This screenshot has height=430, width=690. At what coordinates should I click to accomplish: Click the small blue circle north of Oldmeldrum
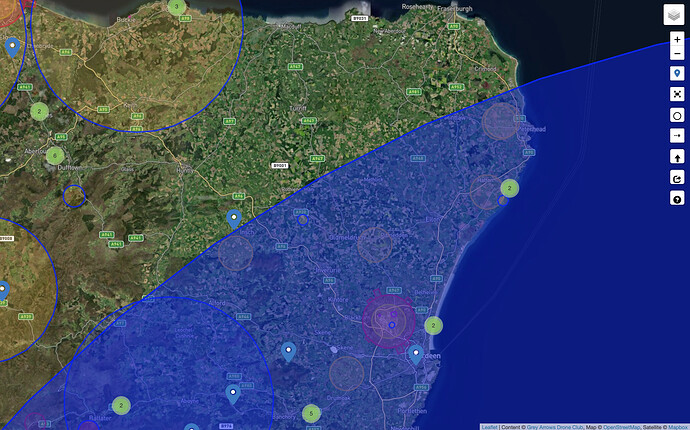click(303, 220)
